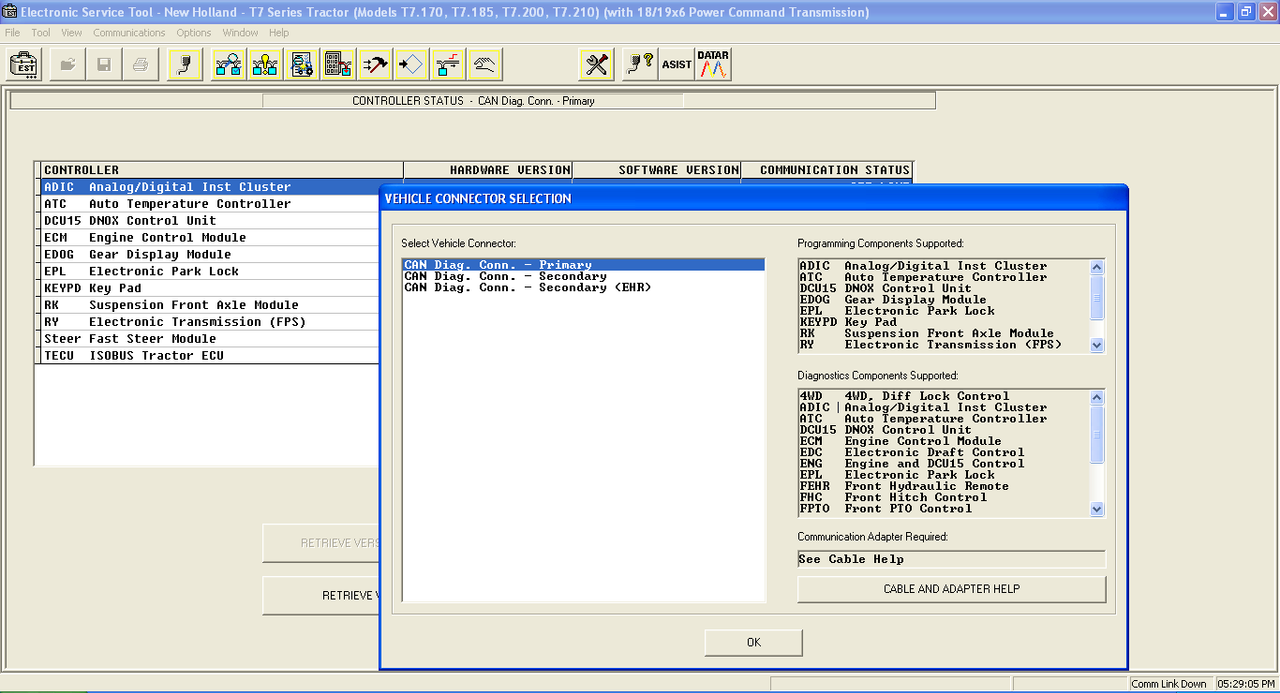Click the signal monitor toolbar icon
This screenshot has width=1280, height=693.
click(x=448, y=65)
